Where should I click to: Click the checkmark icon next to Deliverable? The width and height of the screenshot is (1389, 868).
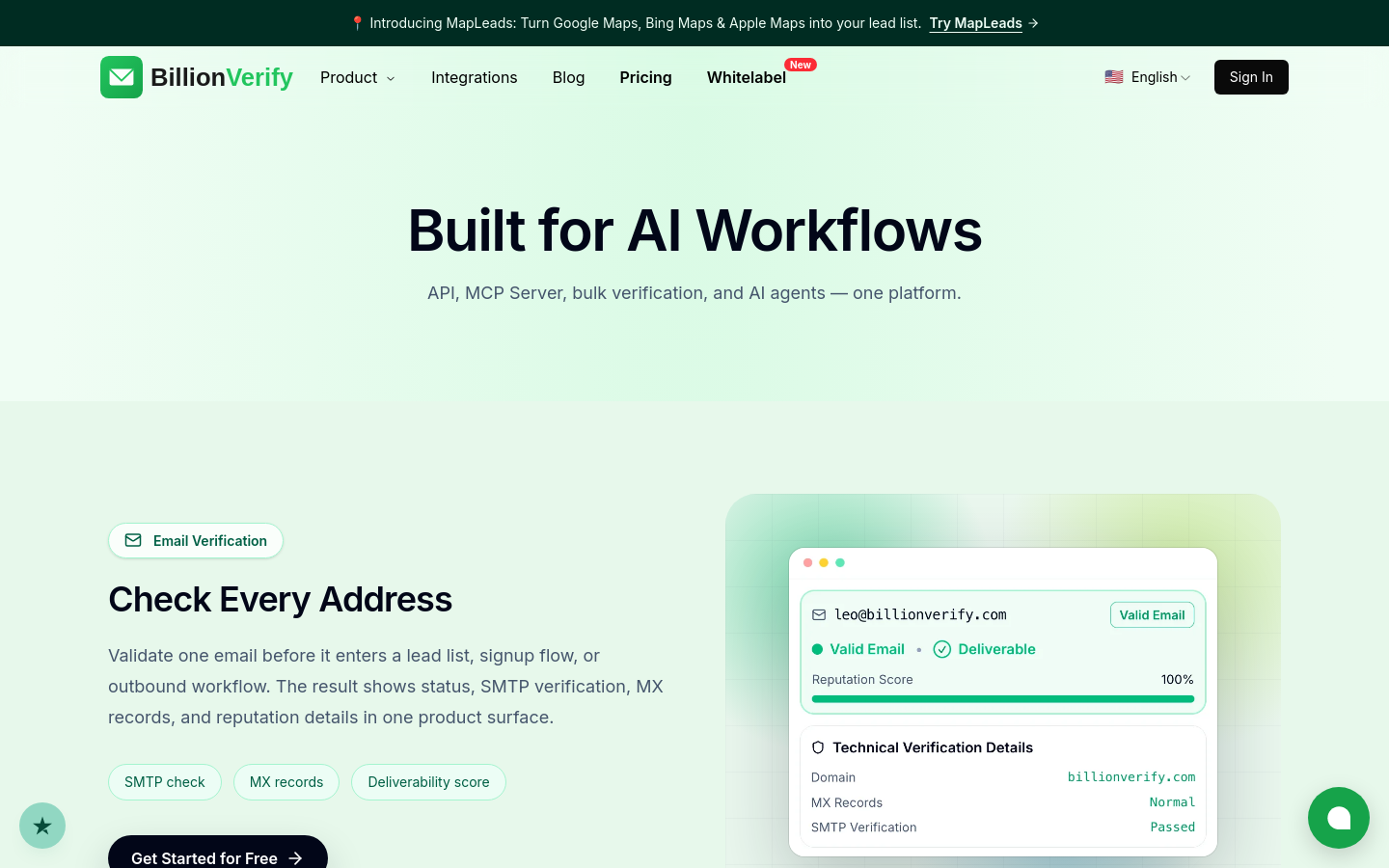pos(942,649)
